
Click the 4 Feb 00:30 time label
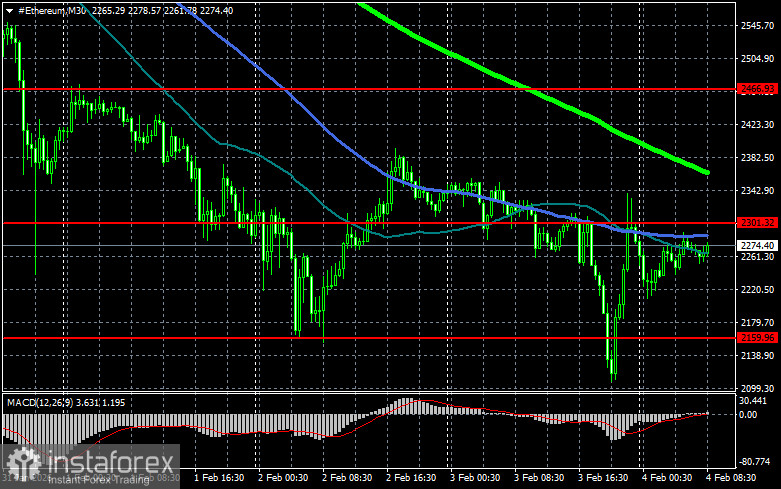click(667, 478)
